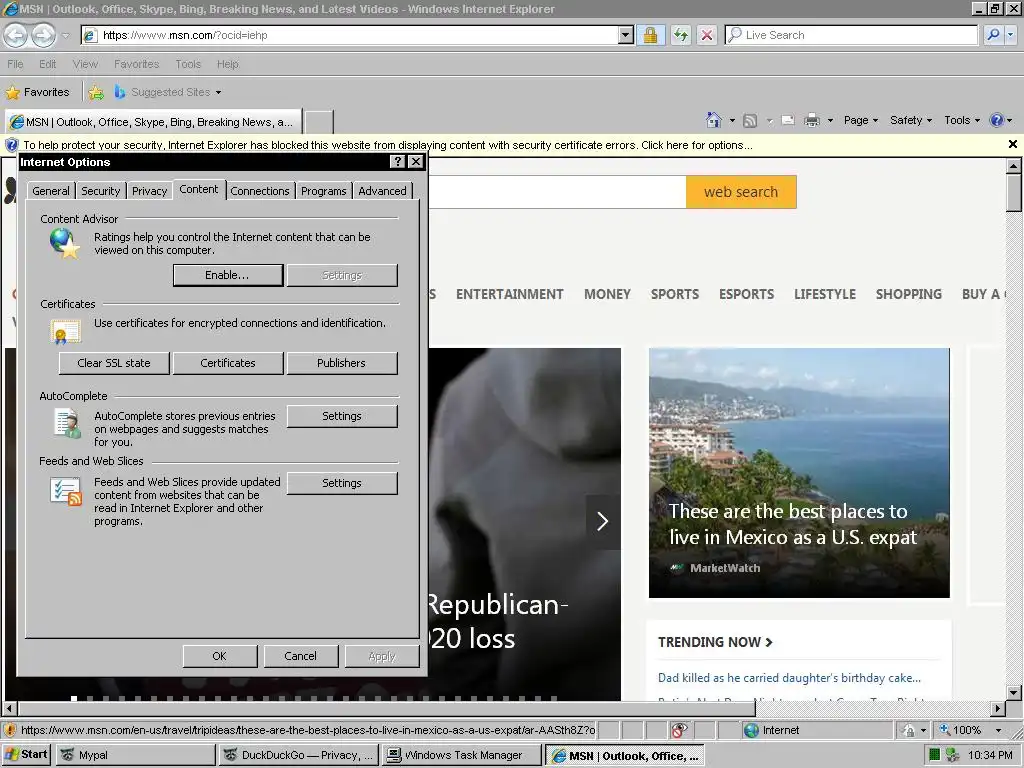The height and width of the screenshot is (768, 1024).
Task: Go forward with the Forward arrow button
Action: tap(44, 35)
